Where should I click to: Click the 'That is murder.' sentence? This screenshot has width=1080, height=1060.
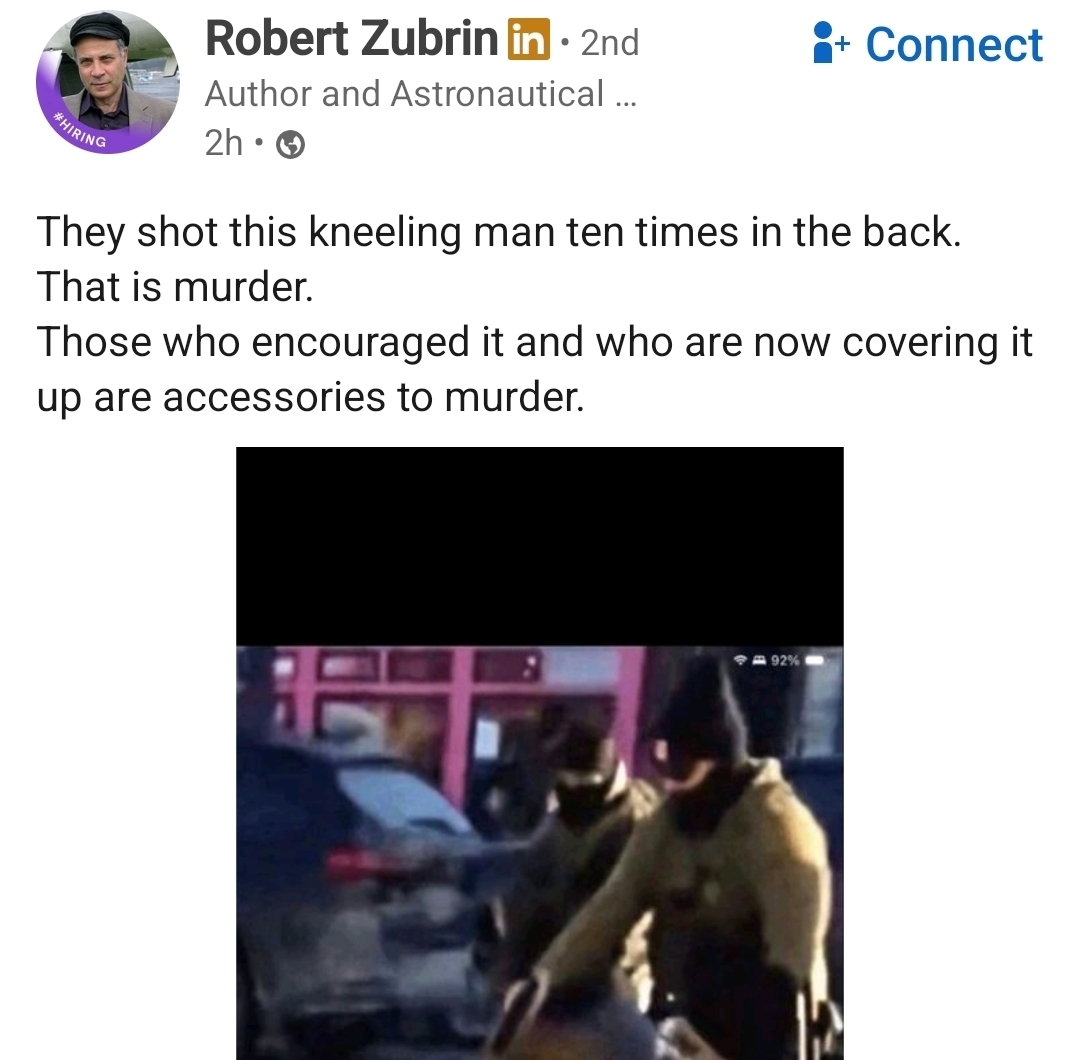coord(175,287)
